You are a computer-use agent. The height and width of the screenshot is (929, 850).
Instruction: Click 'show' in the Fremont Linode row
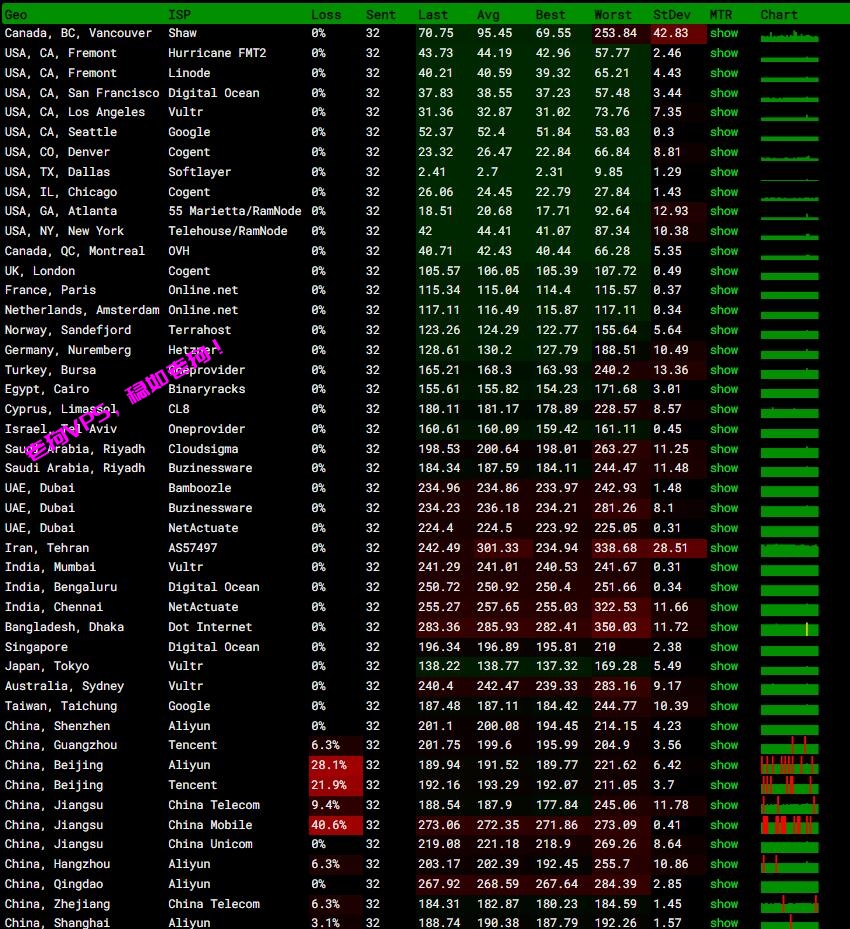coord(724,73)
